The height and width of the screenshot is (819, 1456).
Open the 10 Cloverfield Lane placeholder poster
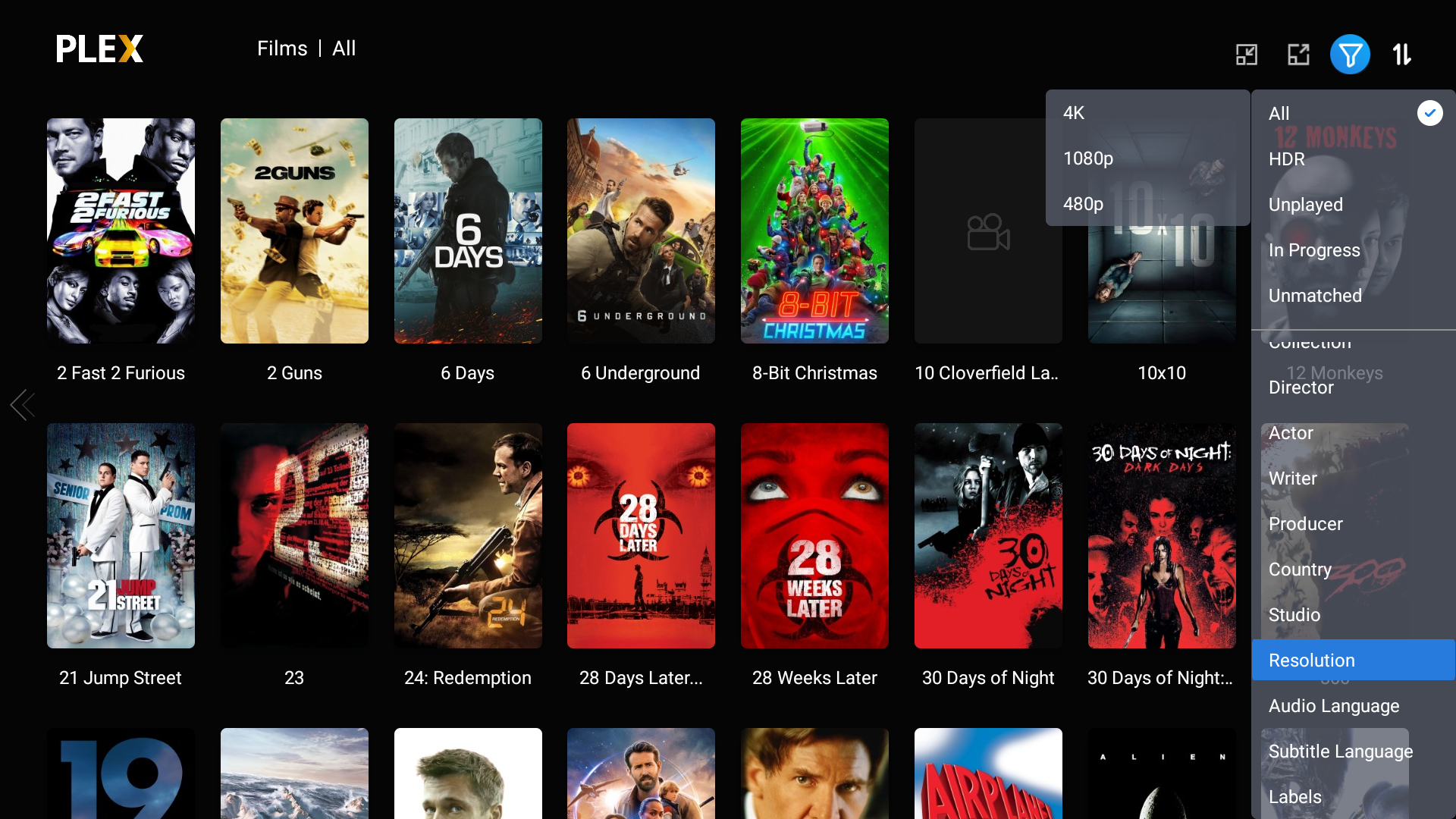tap(988, 231)
